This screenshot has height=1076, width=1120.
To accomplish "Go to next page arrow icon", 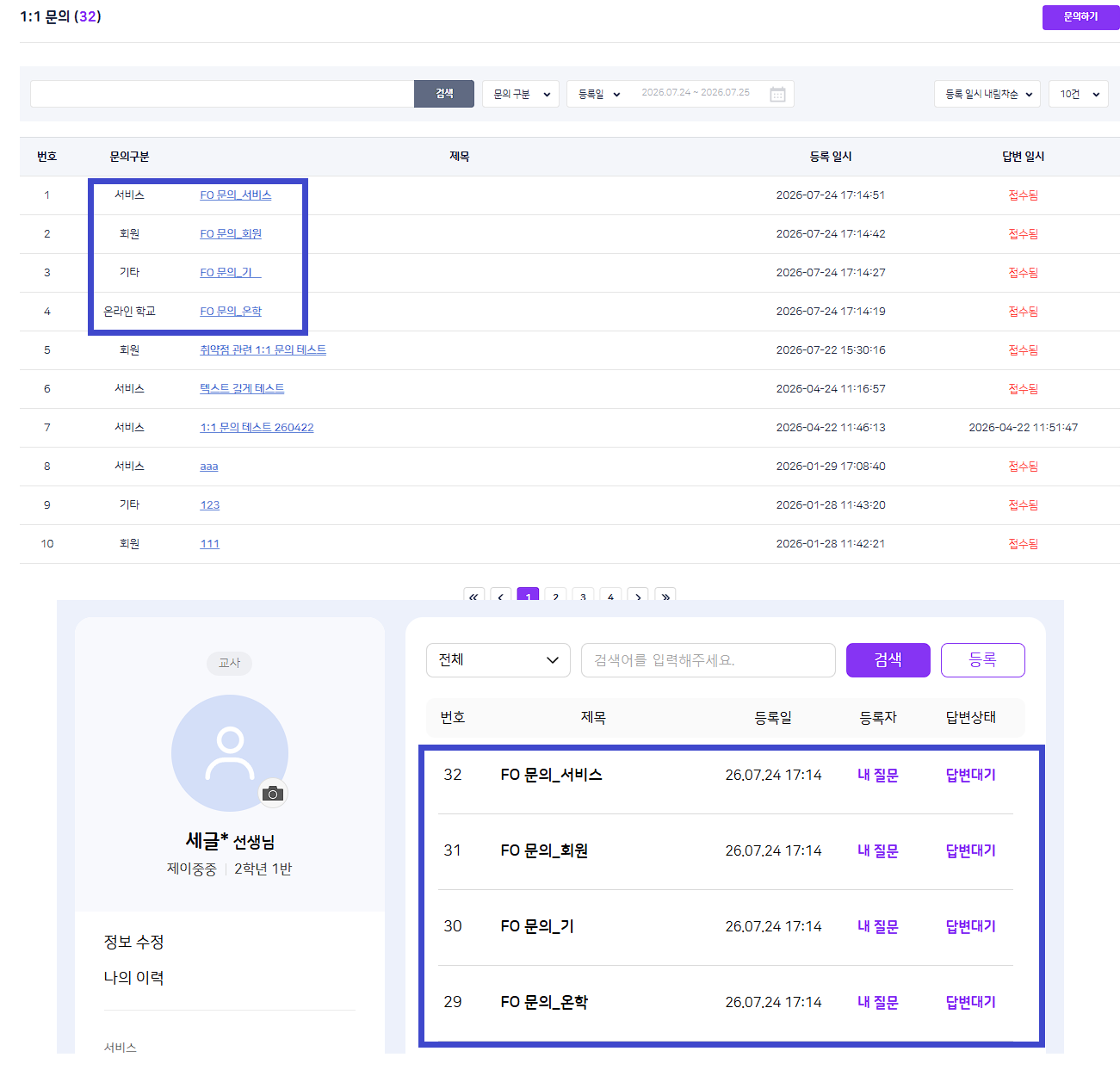I will 638,596.
